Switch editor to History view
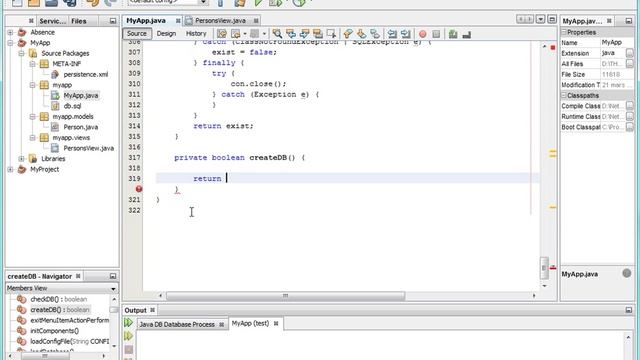Viewport: 640px width, 360px height. [x=196, y=33]
